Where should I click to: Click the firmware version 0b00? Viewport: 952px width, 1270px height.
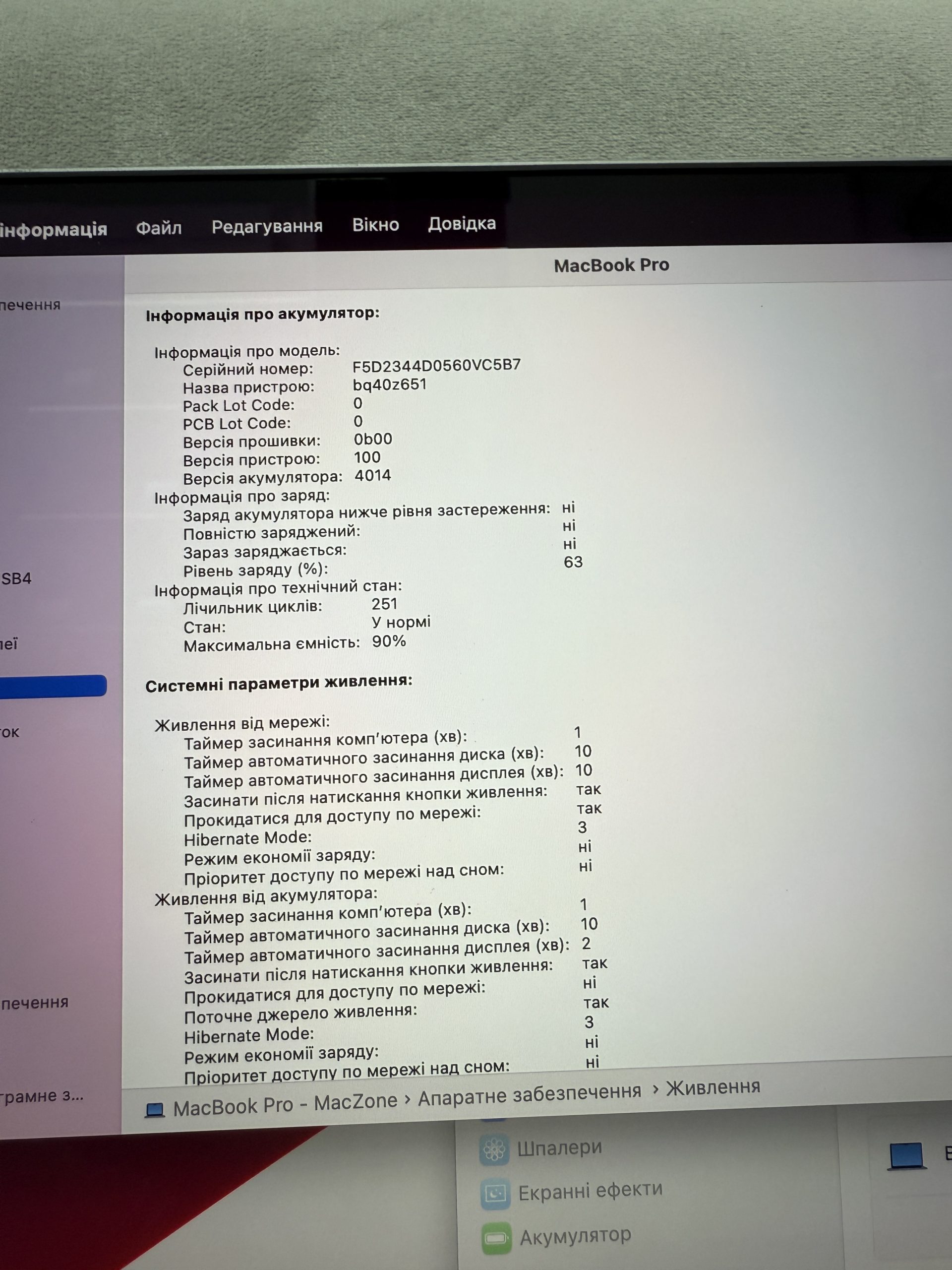pos(373,439)
